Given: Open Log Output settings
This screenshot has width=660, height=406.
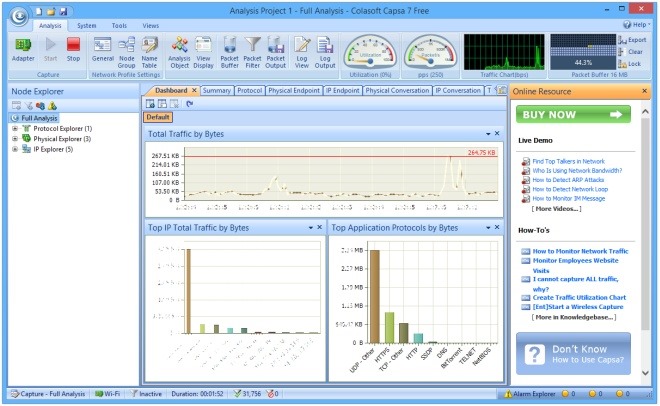Looking at the screenshot, I should (325, 53).
